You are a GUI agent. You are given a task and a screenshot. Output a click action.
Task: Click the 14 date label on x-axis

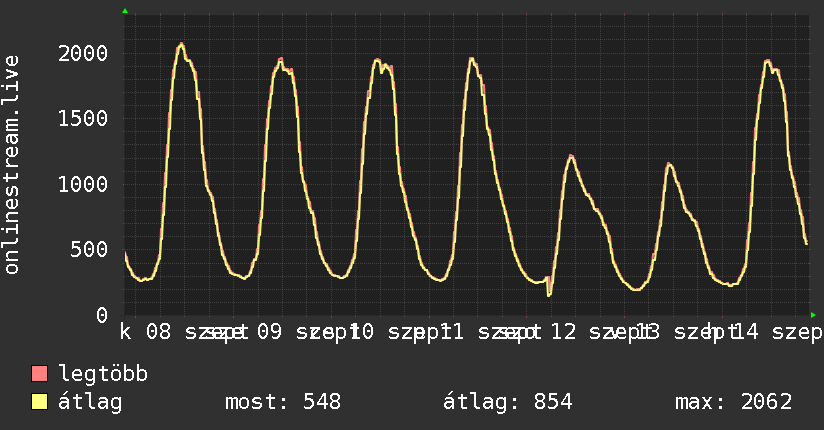point(746,332)
